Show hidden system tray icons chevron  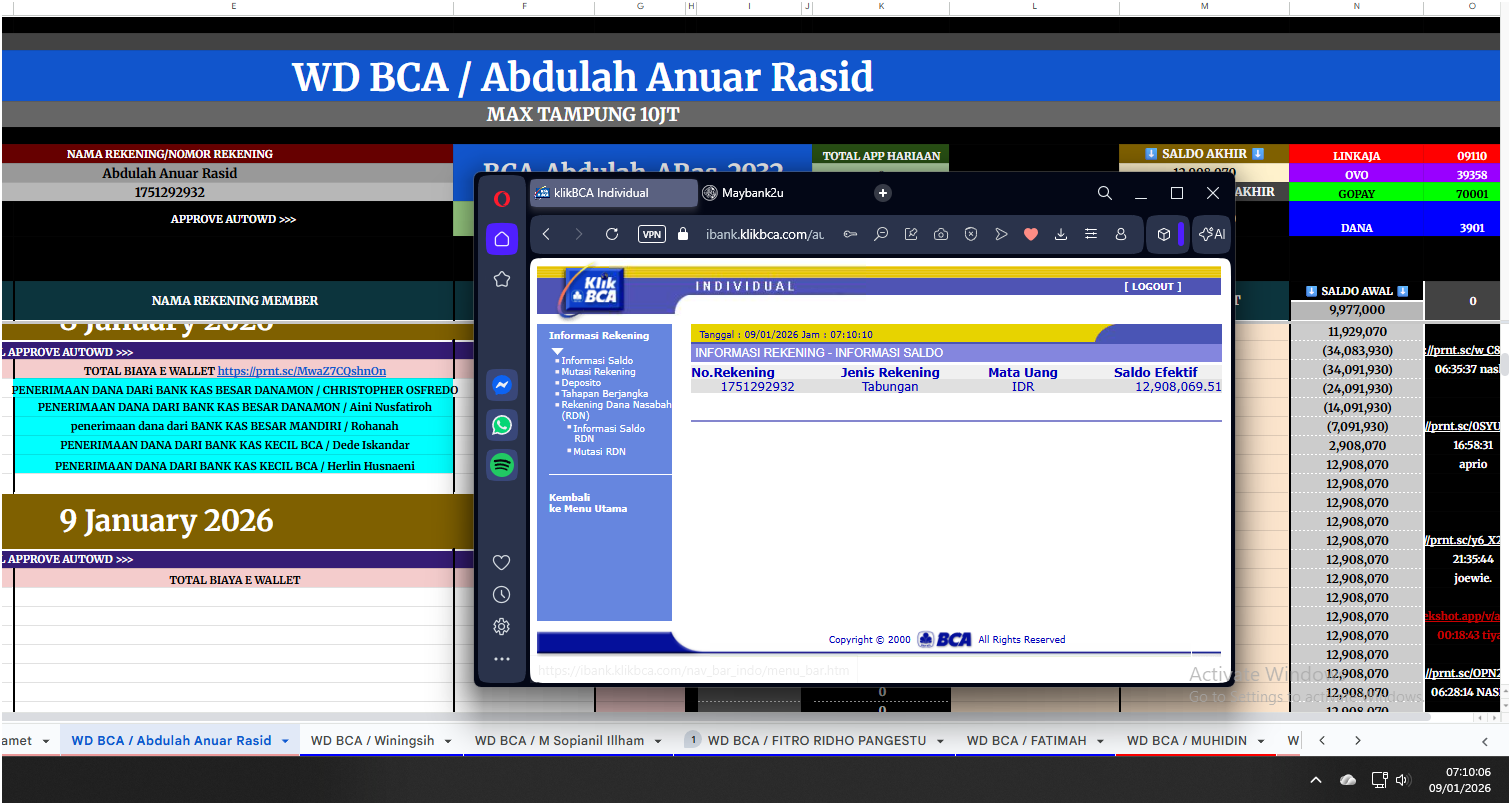1316,780
